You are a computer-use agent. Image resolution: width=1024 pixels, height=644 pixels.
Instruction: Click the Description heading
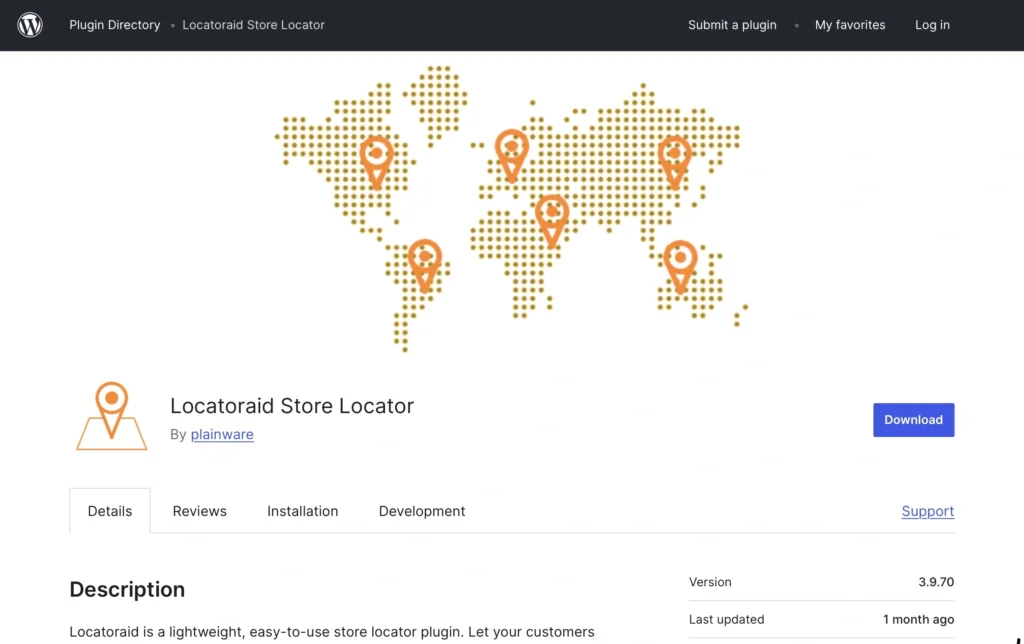(x=127, y=589)
